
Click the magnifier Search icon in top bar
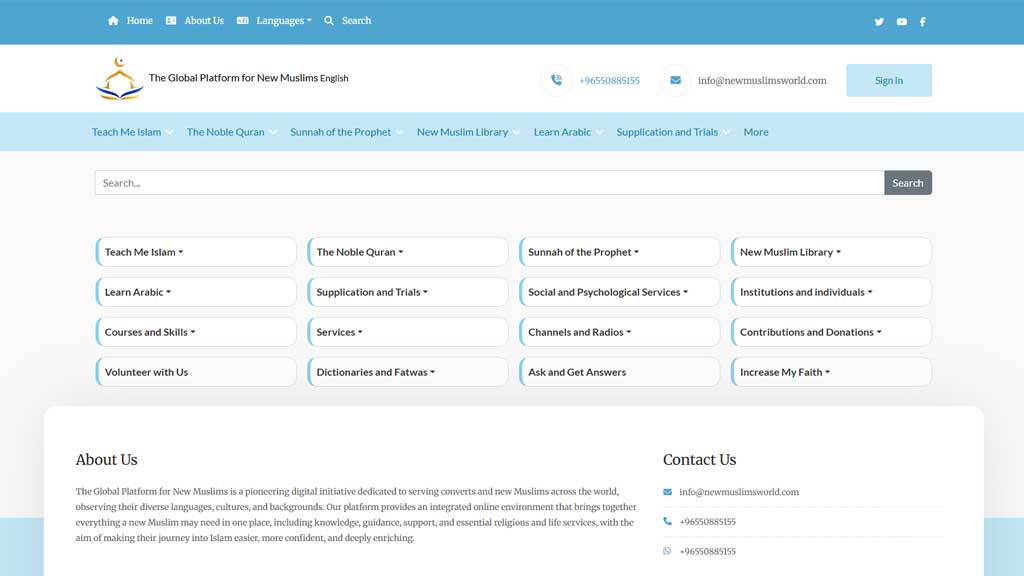(329, 21)
